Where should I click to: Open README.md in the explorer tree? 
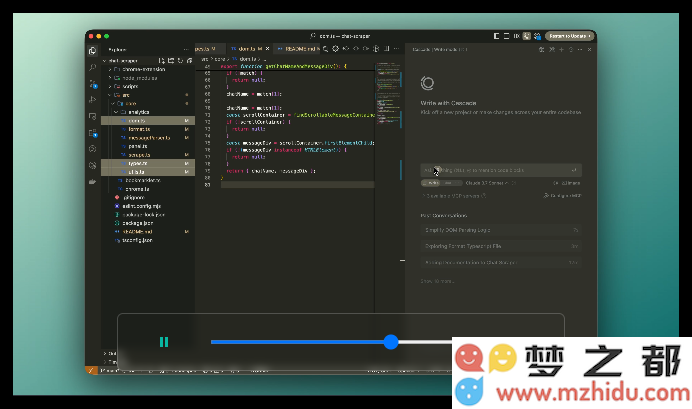pos(148,232)
